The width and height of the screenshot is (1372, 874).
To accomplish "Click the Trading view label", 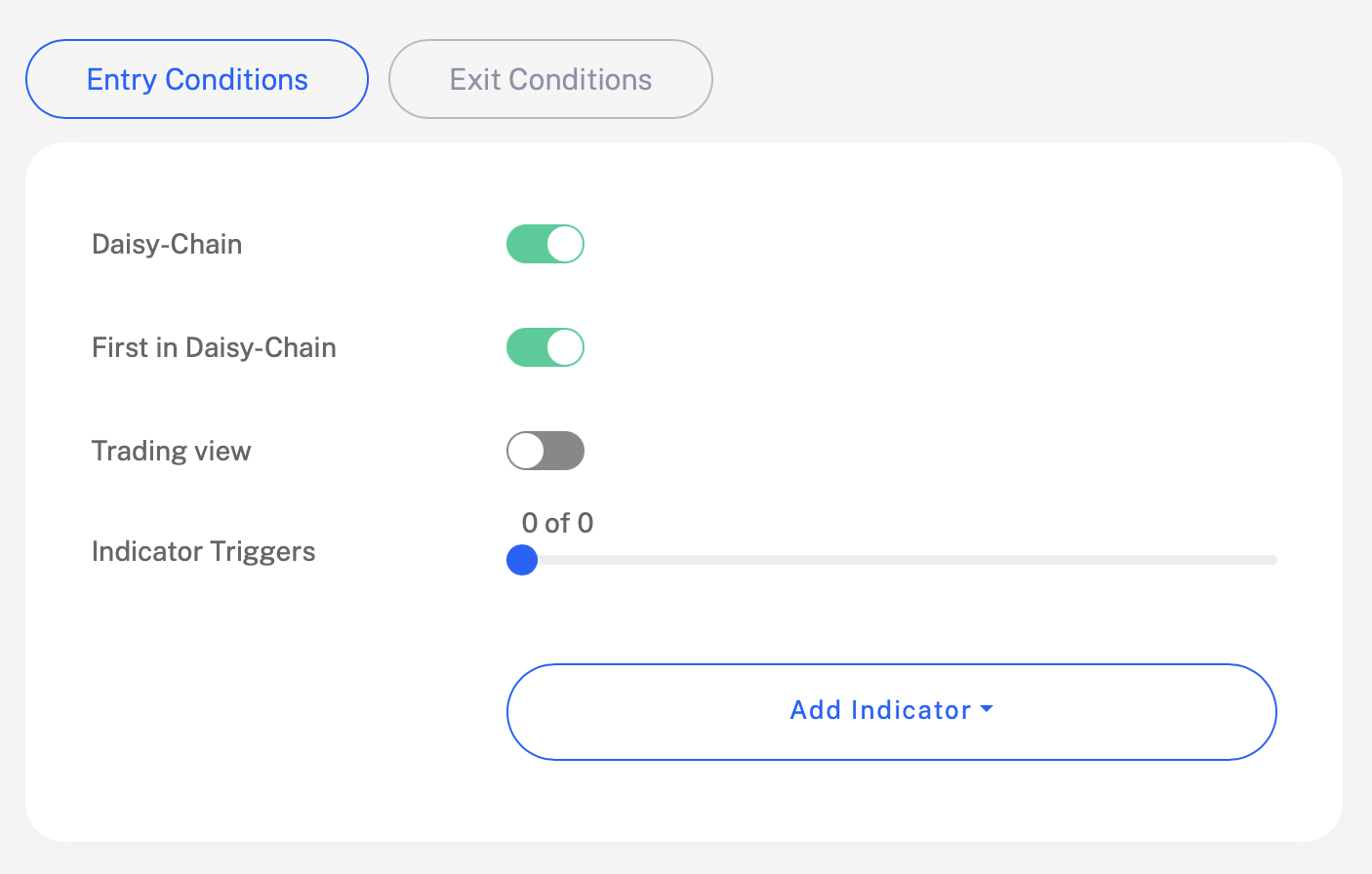I will tap(171, 451).
